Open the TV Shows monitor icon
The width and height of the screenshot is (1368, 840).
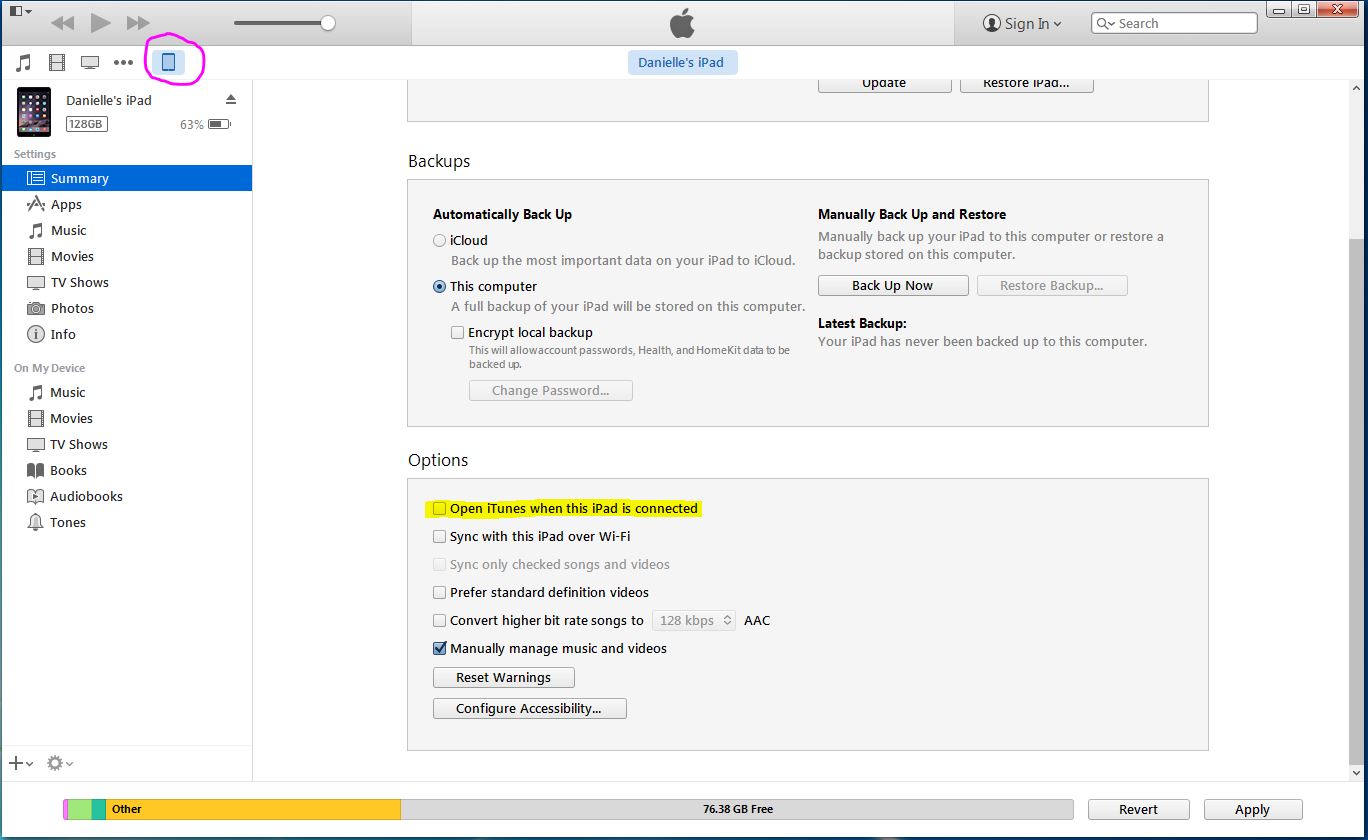[x=90, y=63]
